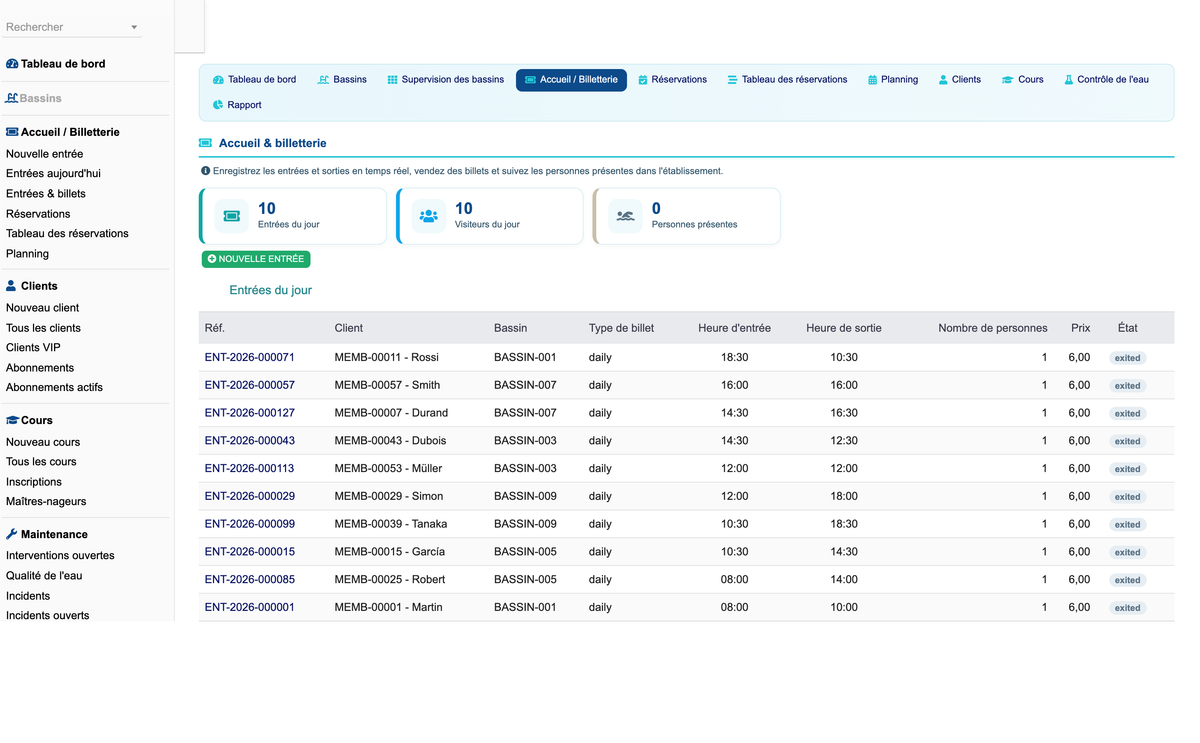The height and width of the screenshot is (743, 1200).
Task: Select the Accueil / Billetterie tab
Action: pos(571,80)
